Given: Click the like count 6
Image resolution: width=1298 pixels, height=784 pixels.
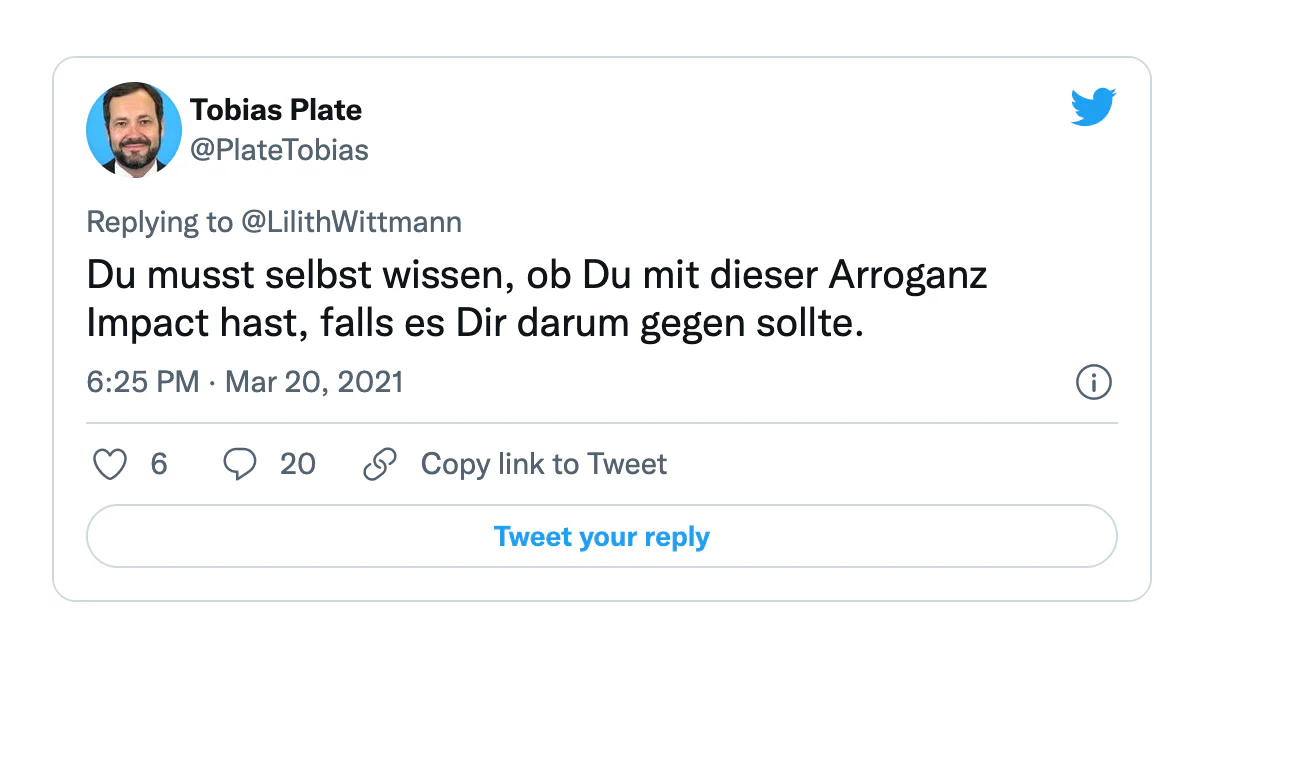Looking at the screenshot, I should pyautogui.click(x=159, y=464).
